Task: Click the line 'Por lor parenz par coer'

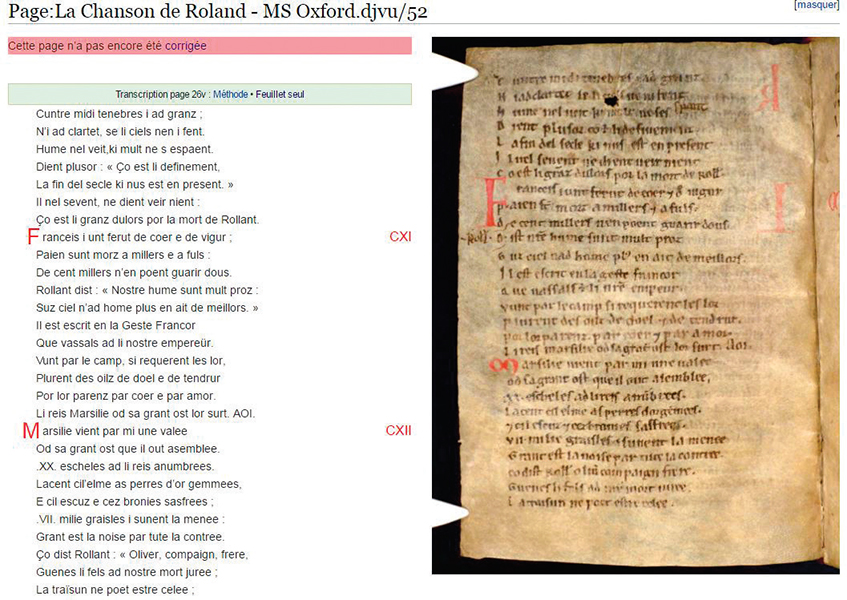Action: coord(126,396)
